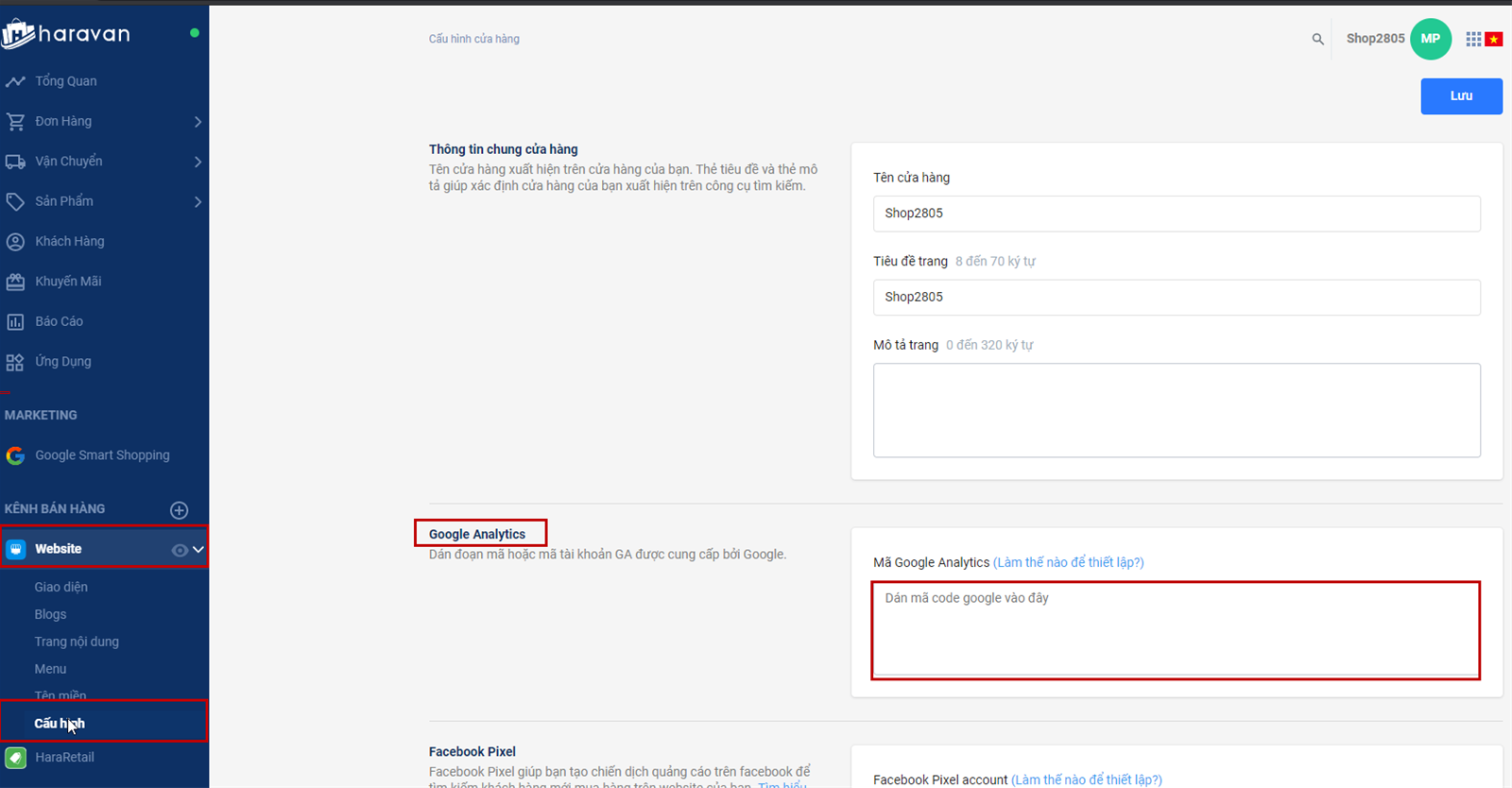Expand the Vận Chuyển submenu arrow
The width and height of the screenshot is (1512, 788).
pyautogui.click(x=198, y=162)
